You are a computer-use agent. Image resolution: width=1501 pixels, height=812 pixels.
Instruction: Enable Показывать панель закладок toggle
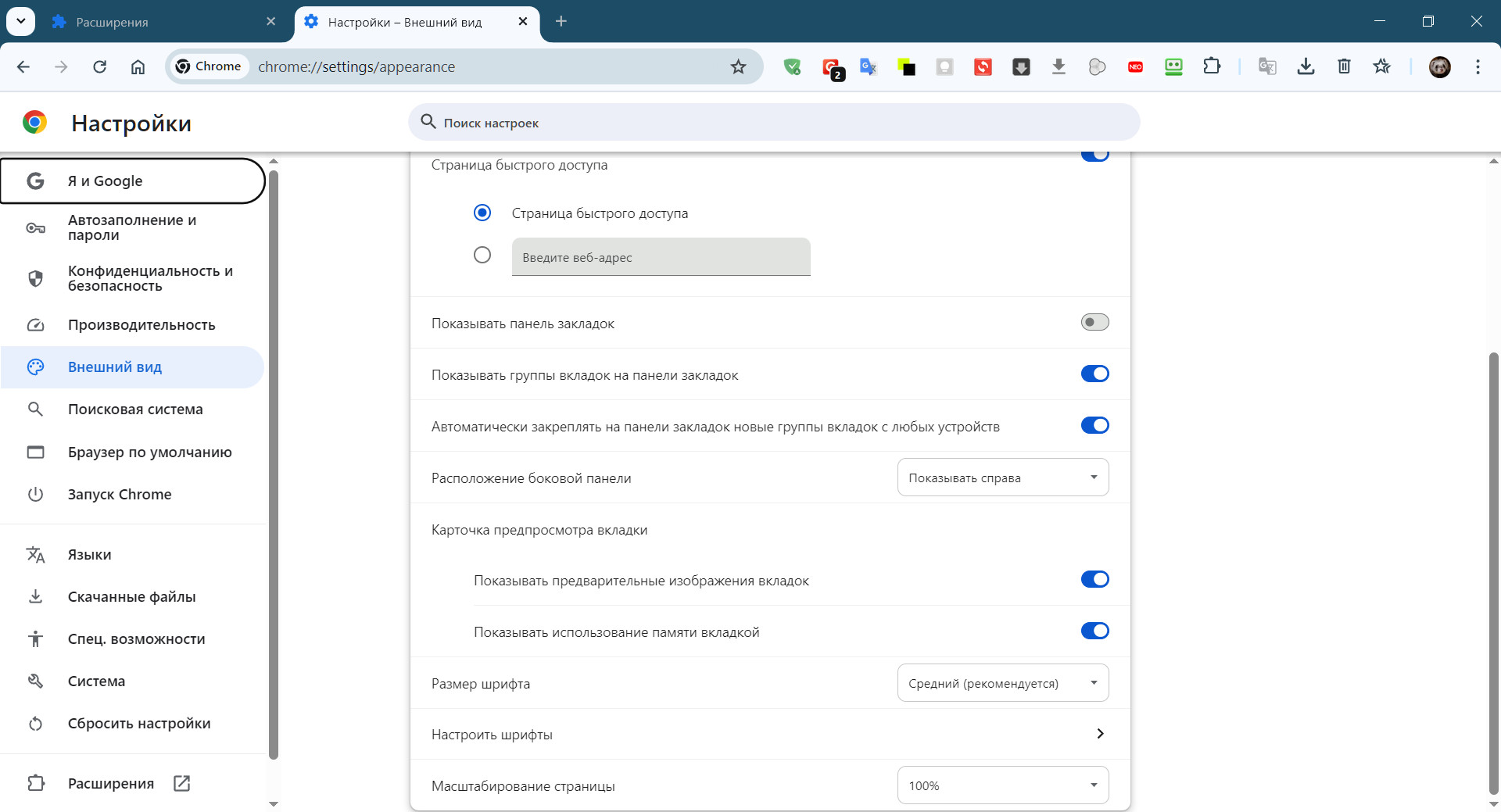point(1094,322)
